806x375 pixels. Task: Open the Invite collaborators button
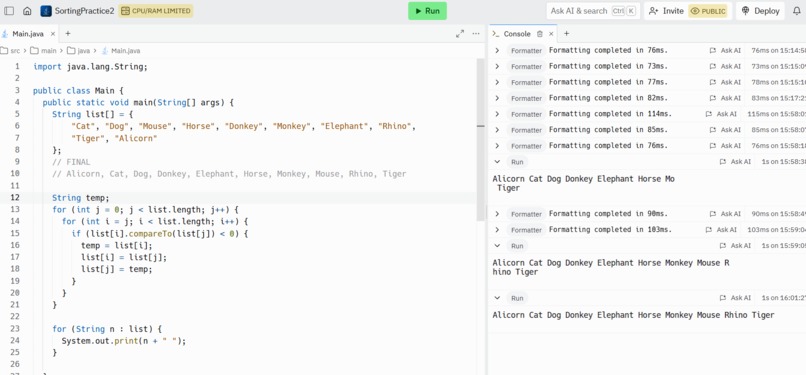click(666, 11)
